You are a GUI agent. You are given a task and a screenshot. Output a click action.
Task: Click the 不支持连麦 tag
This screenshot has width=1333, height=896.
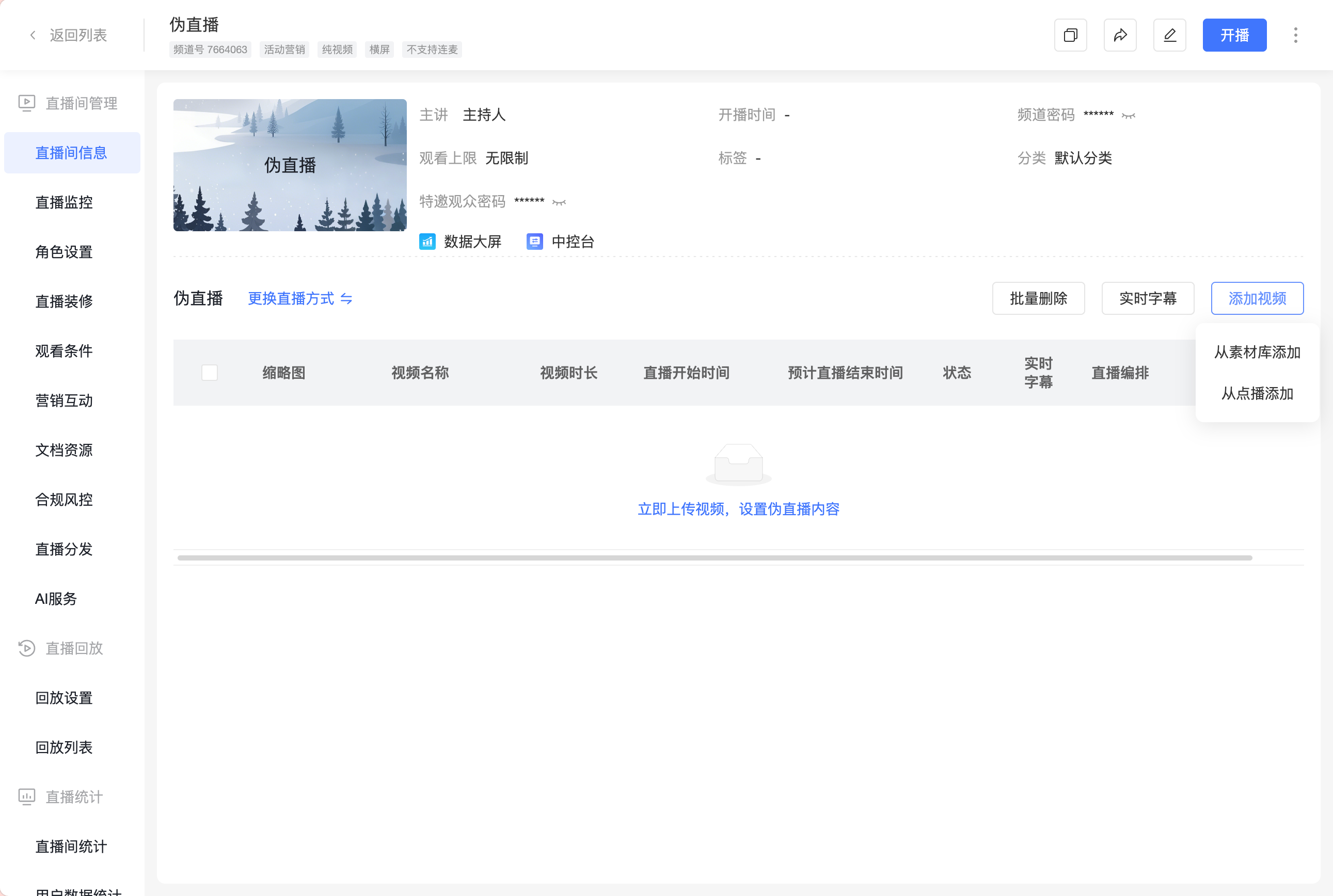pos(432,50)
